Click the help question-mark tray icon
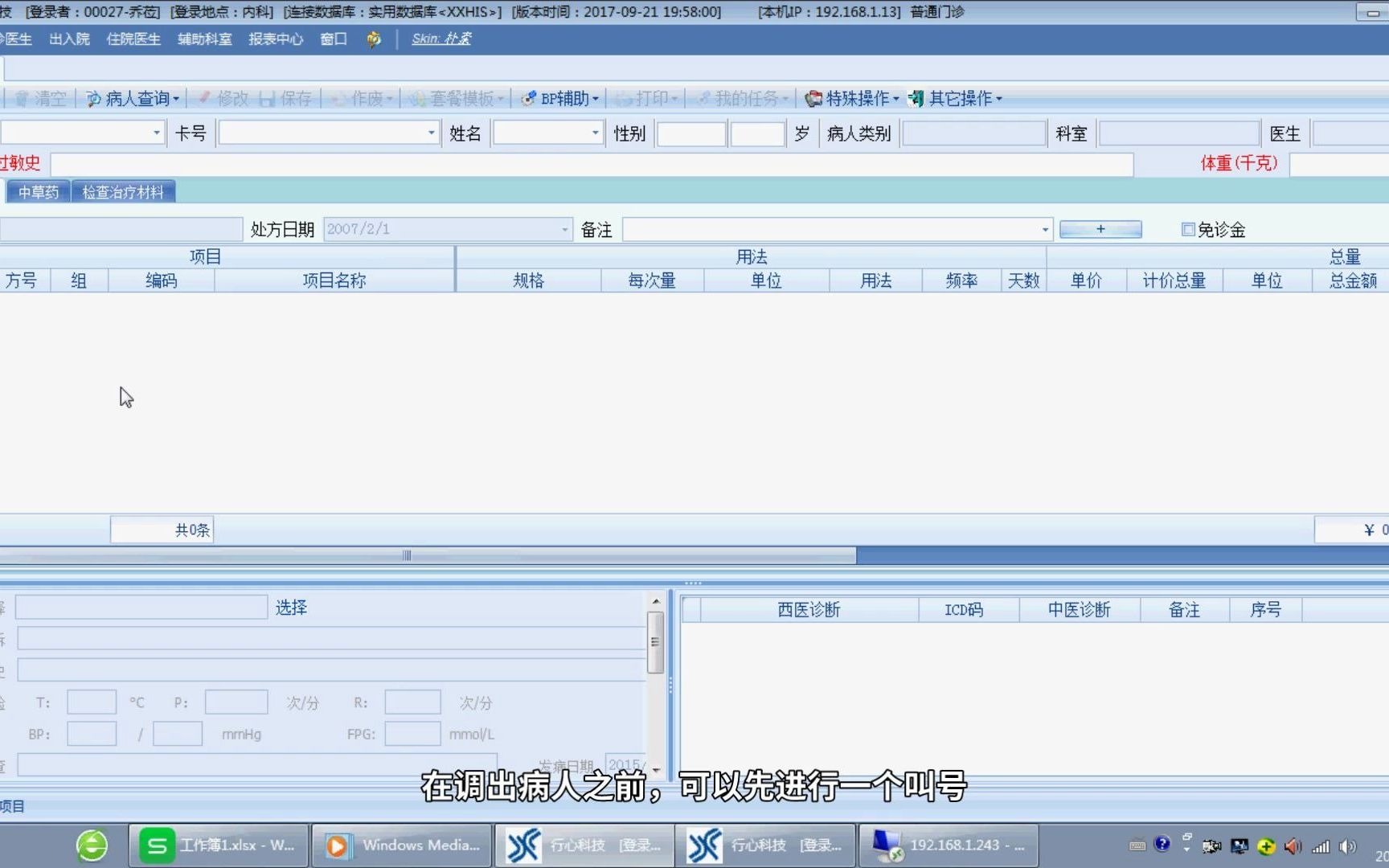Screen dimensions: 1389x868 pos(1162,844)
